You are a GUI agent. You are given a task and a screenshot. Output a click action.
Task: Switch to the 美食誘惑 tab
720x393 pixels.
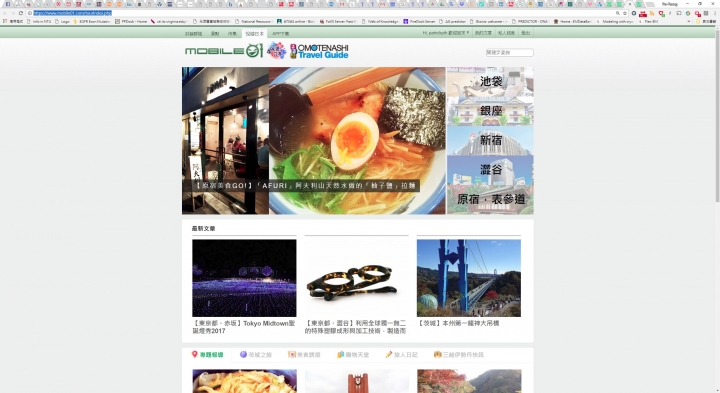(304, 354)
